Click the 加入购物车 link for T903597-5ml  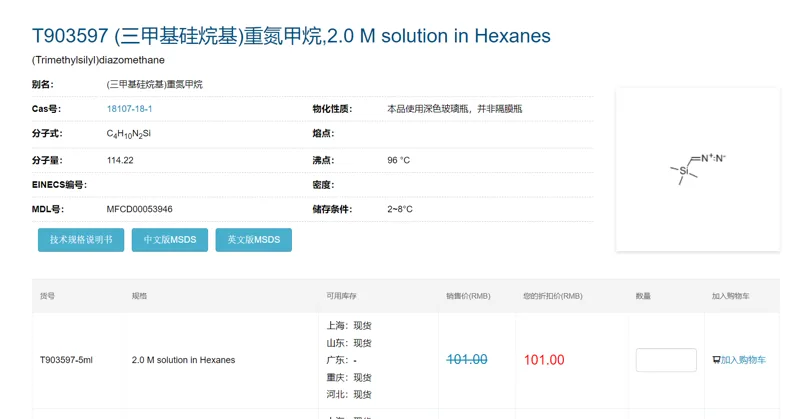click(743, 360)
